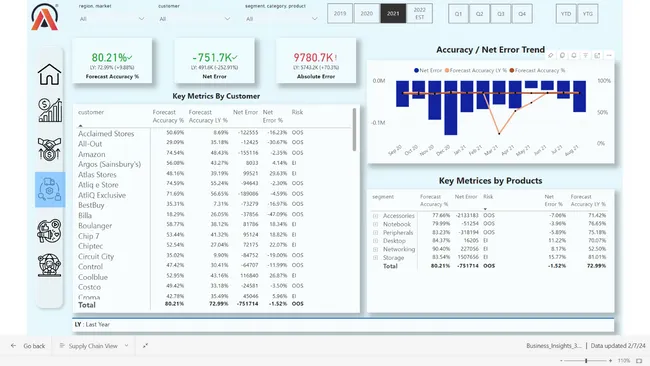Sort products table by segment header
The image size is (650, 366).
pos(383,197)
